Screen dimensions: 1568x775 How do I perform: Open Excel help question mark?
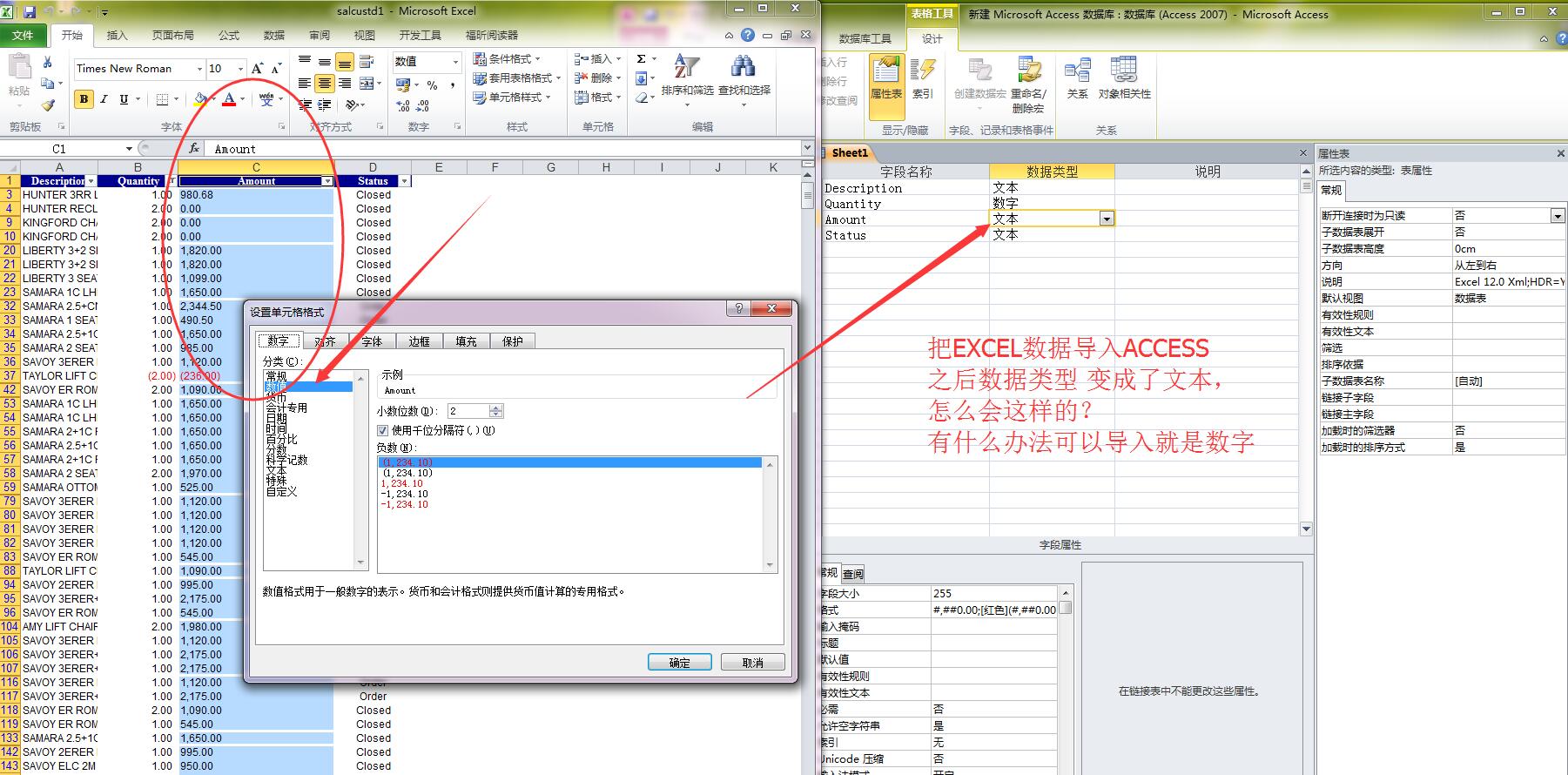point(748,36)
